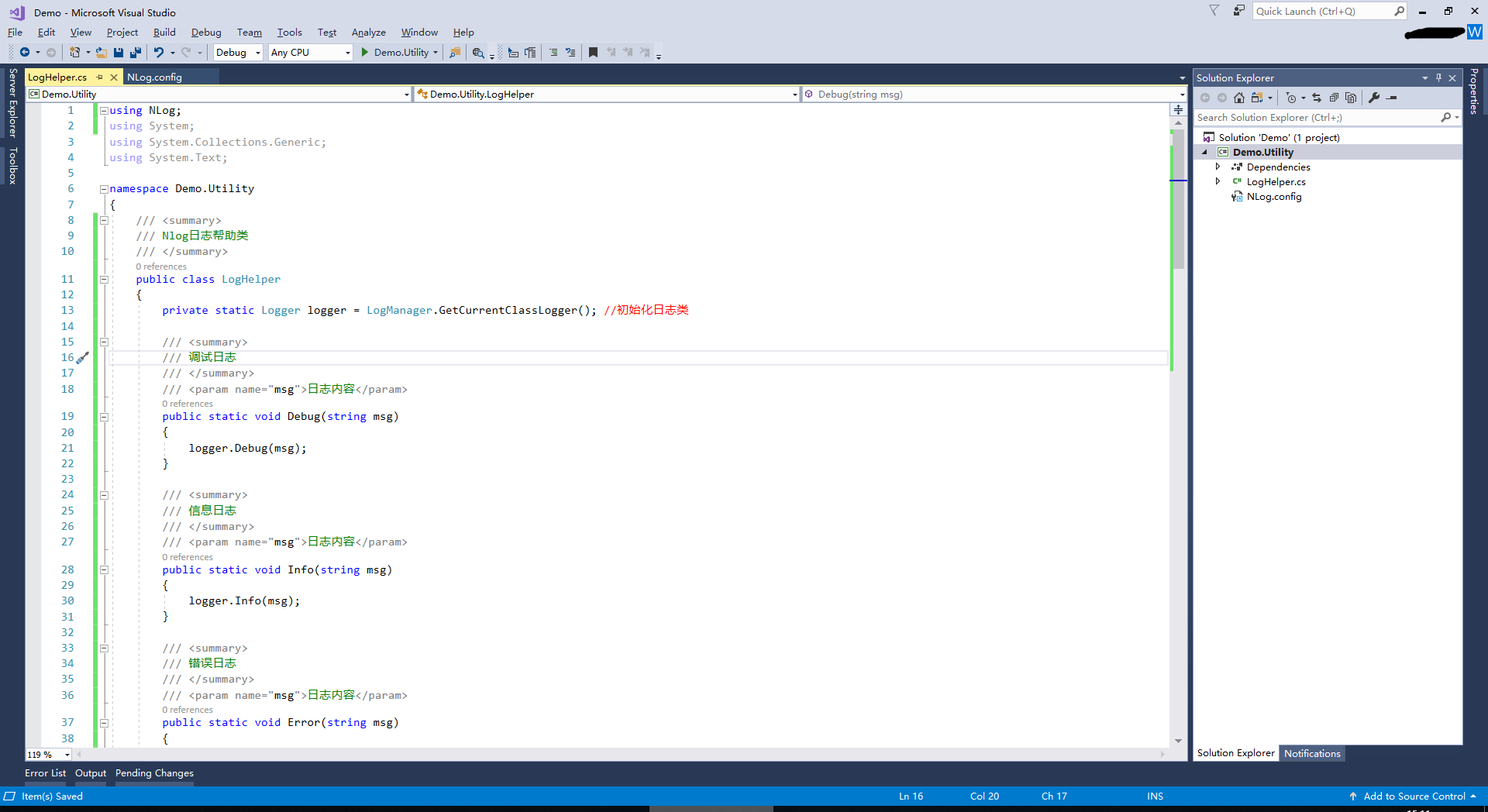Open Properties with the wrench icon

click(1374, 98)
